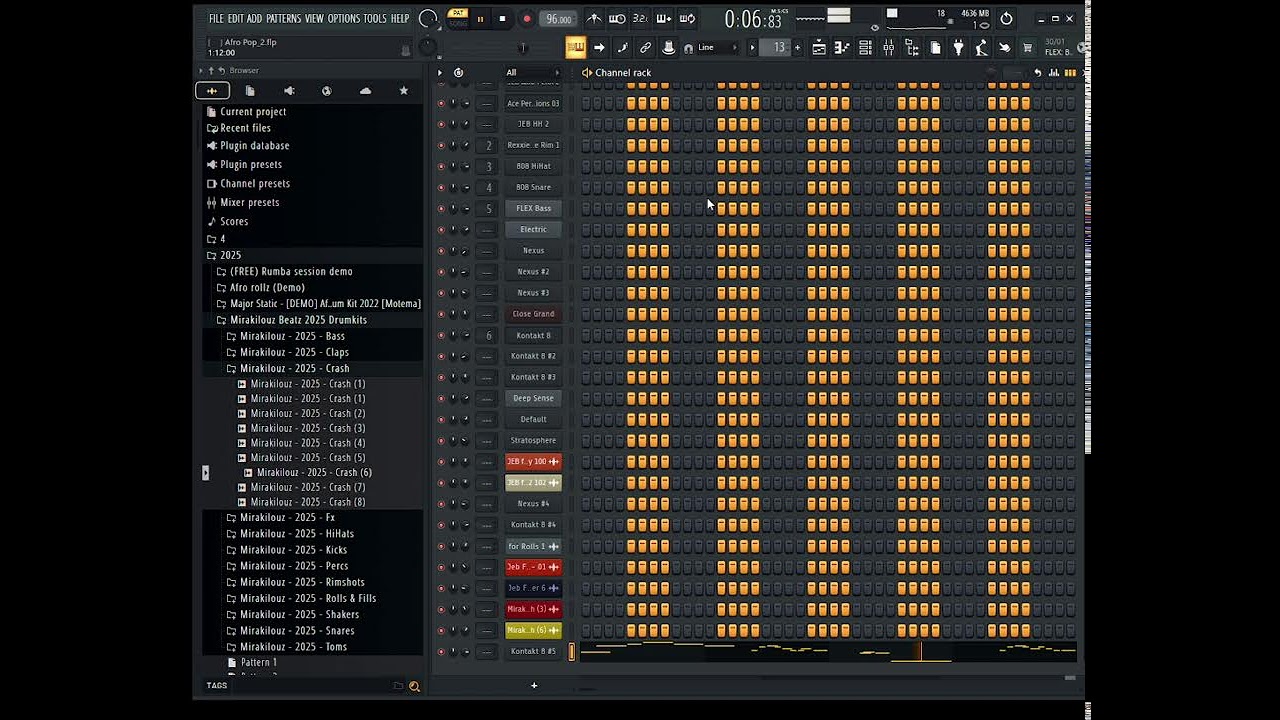Click the new pattern plus button beside 13

click(798, 47)
